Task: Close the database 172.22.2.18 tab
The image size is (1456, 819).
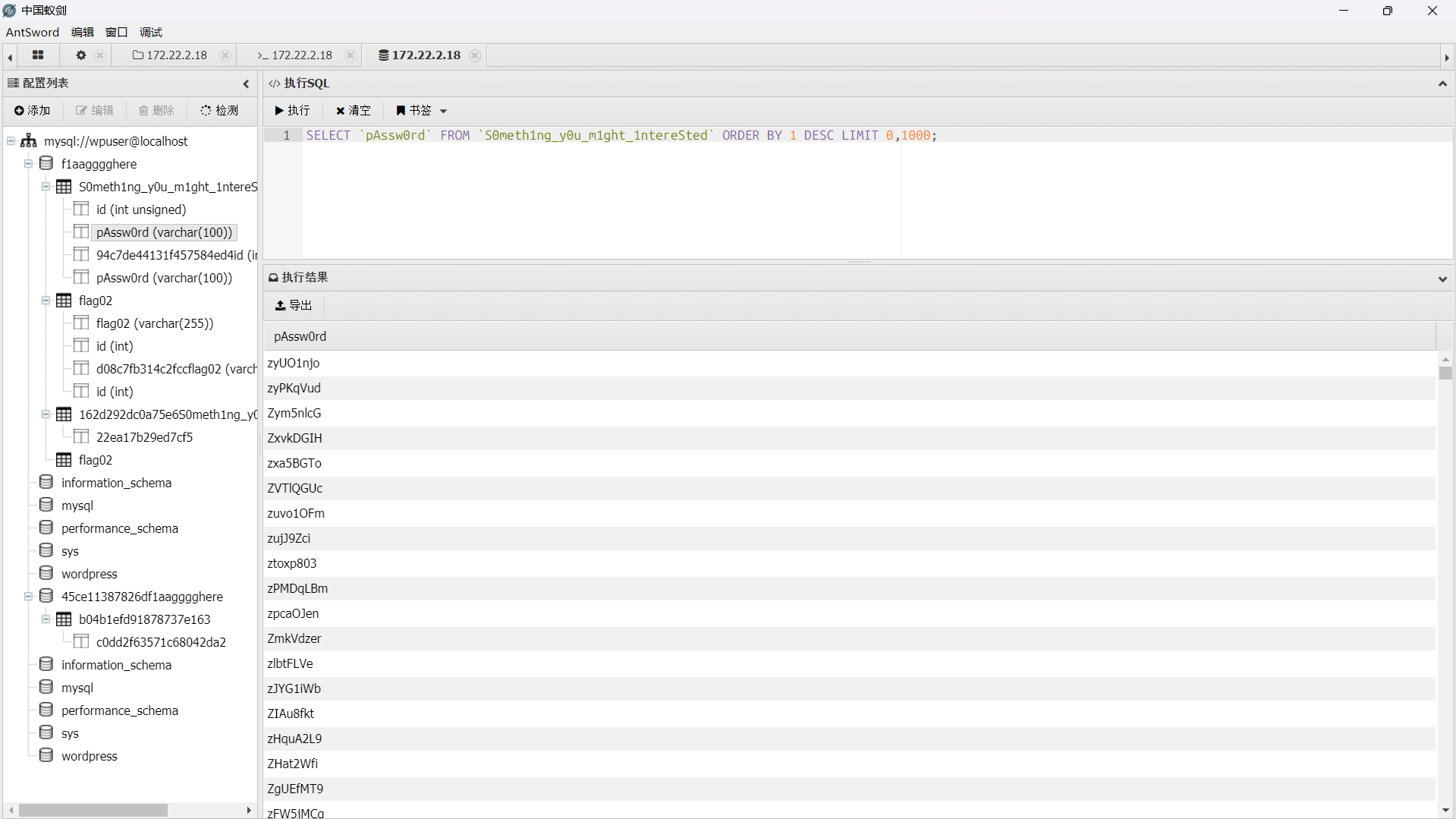Action: pos(475,55)
